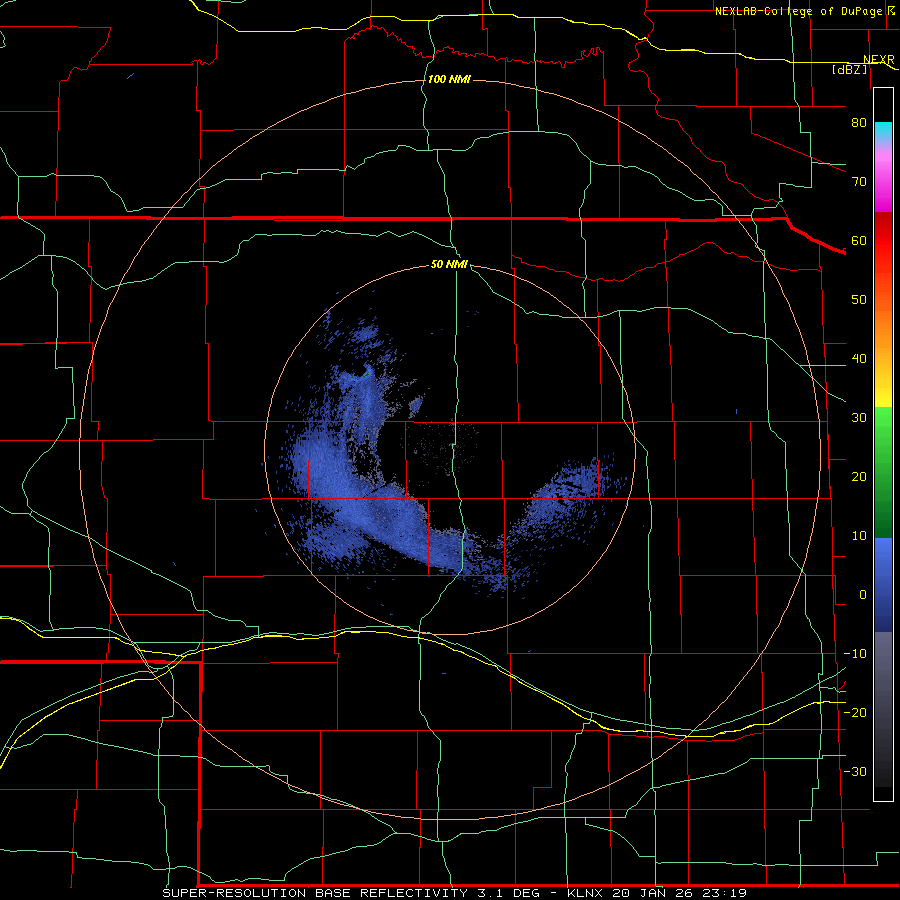Click the NEXR label above the scale
Screen dimensions: 900x900
tap(878, 60)
